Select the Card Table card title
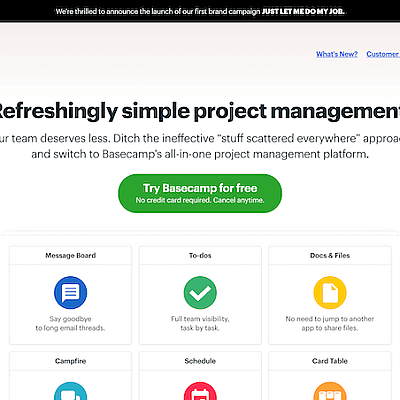This screenshot has height=400, width=400. (330, 361)
